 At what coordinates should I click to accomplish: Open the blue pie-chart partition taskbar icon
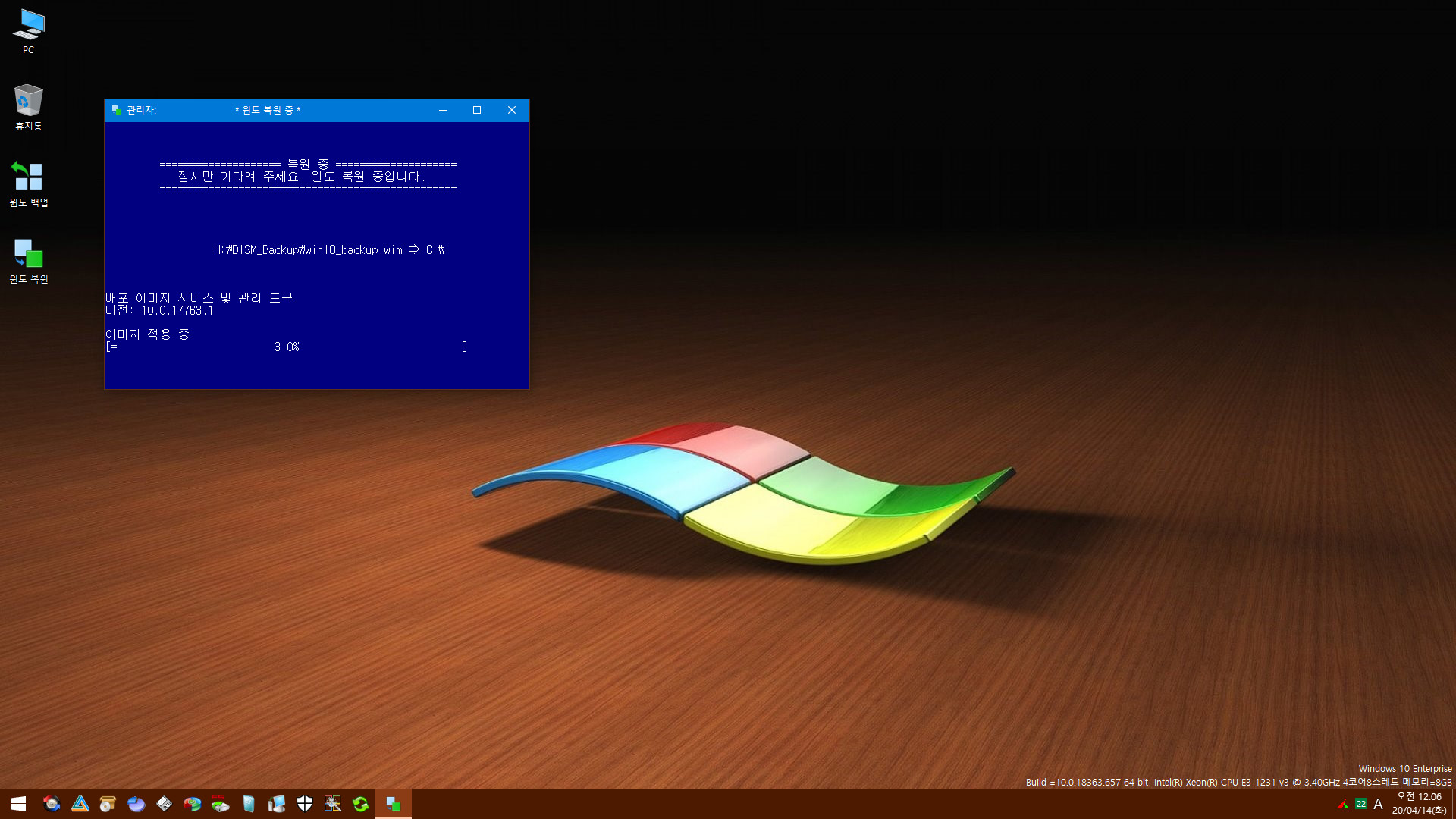click(136, 804)
